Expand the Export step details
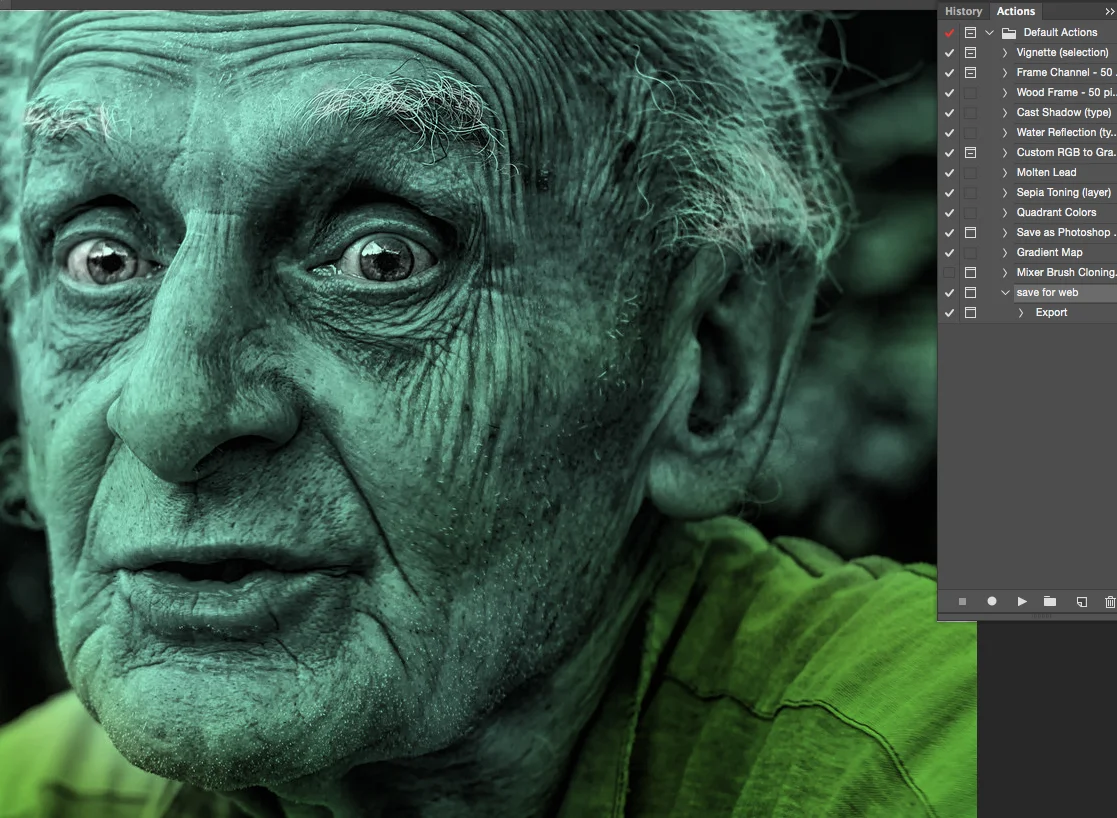 1021,312
